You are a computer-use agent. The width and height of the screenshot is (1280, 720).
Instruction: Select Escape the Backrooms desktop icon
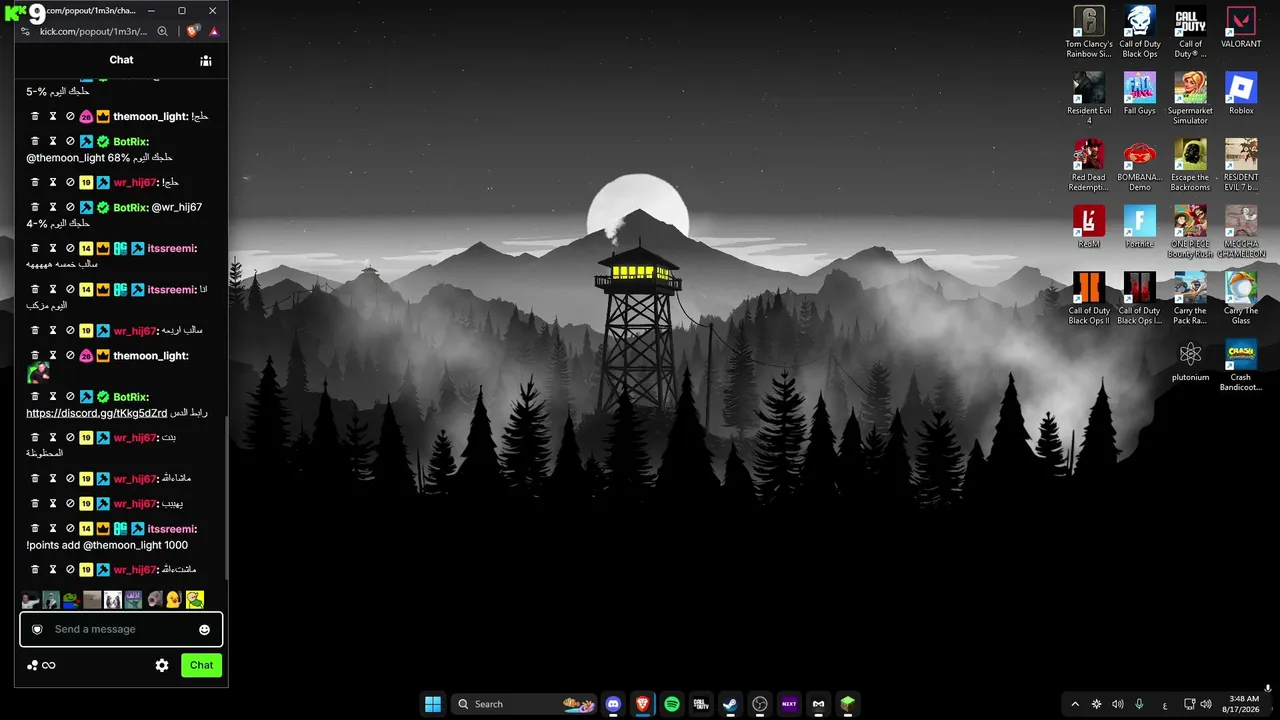click(1190, 165)
